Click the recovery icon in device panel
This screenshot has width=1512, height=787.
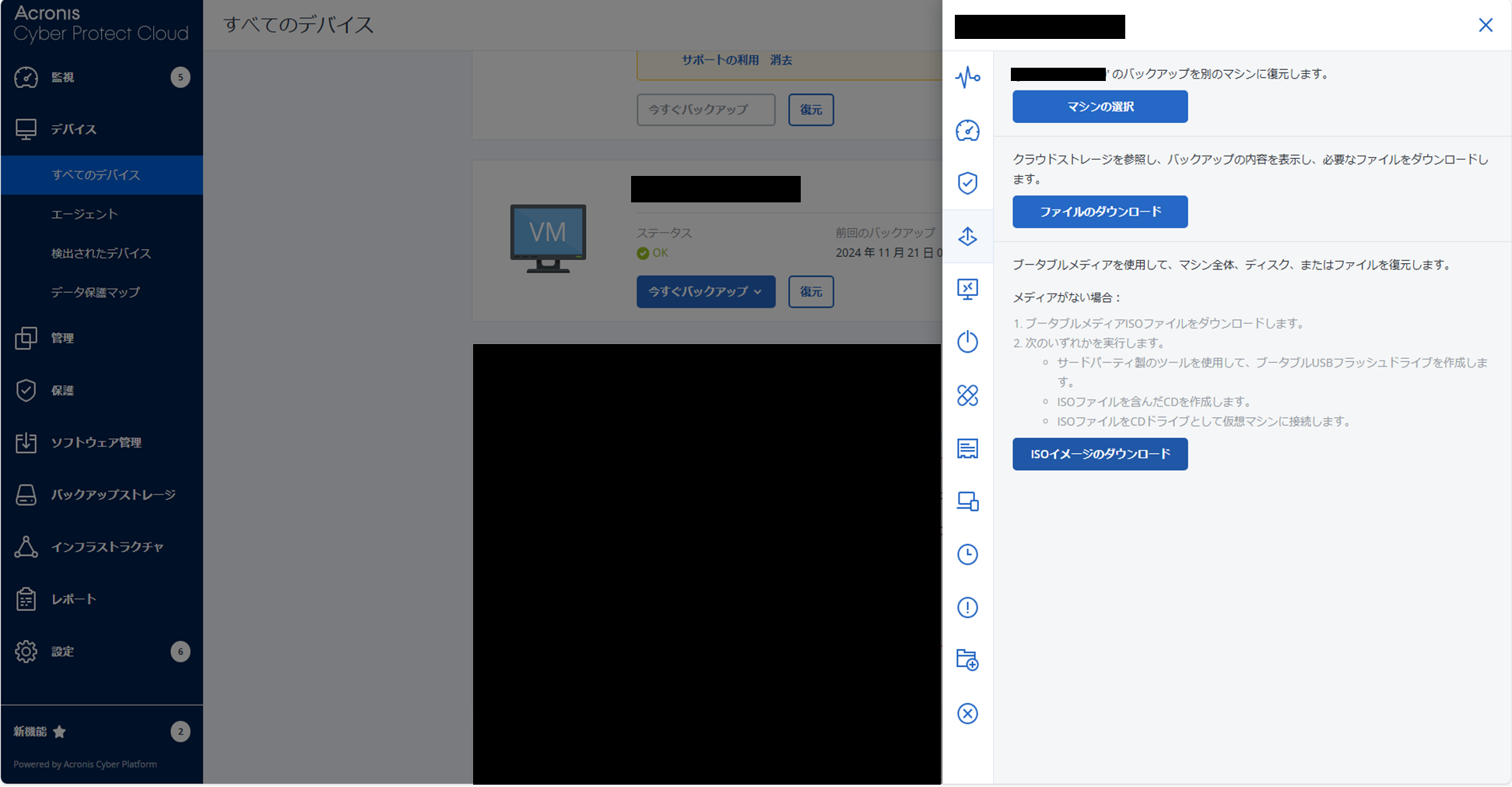point(967,237)
